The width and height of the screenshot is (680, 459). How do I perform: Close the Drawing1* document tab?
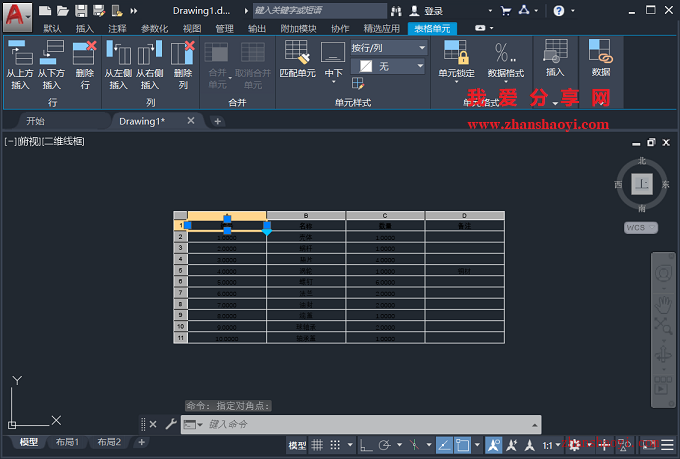click(x=191, y=121)
